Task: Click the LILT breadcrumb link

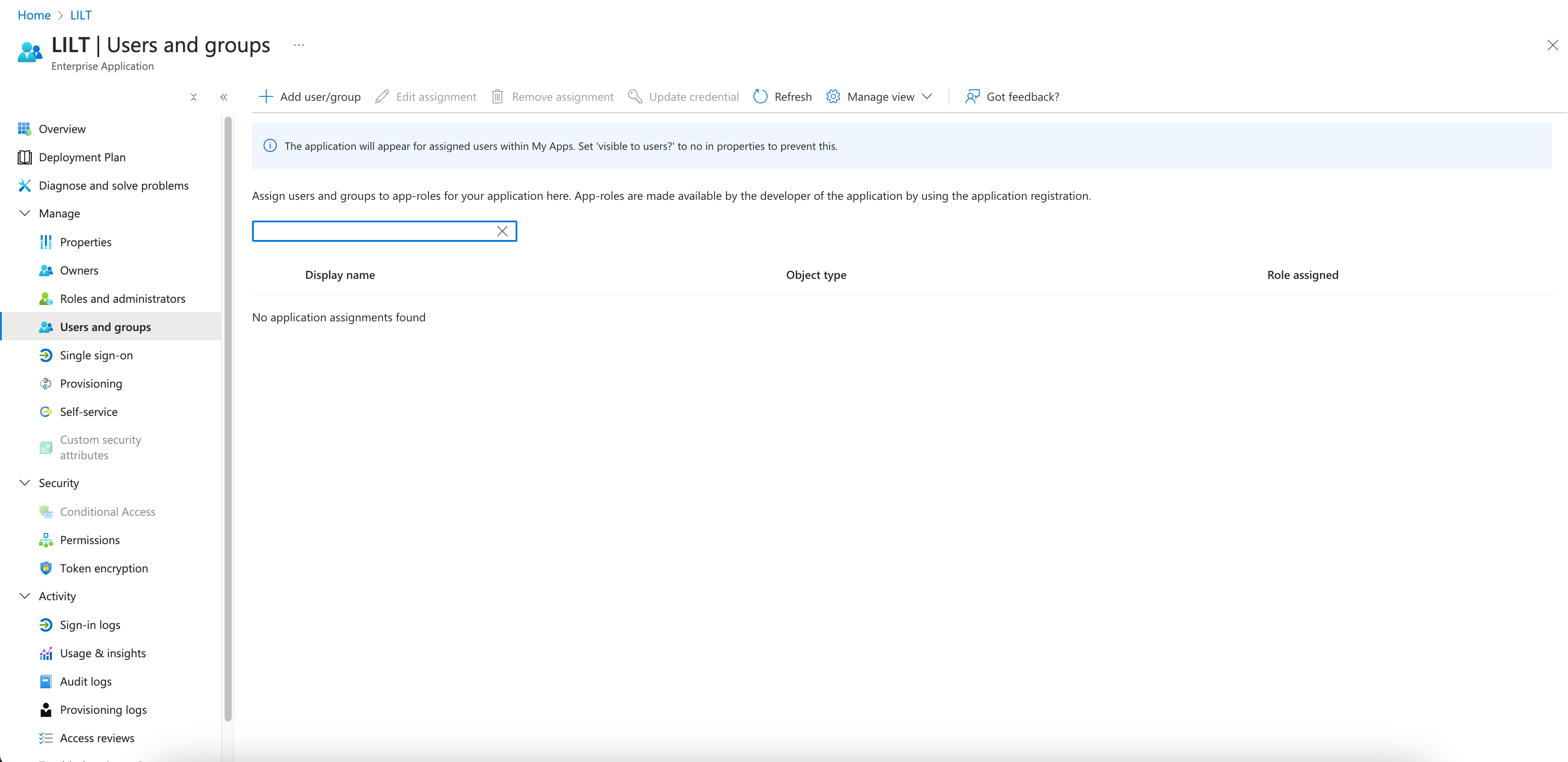Action: pos(81,15)
